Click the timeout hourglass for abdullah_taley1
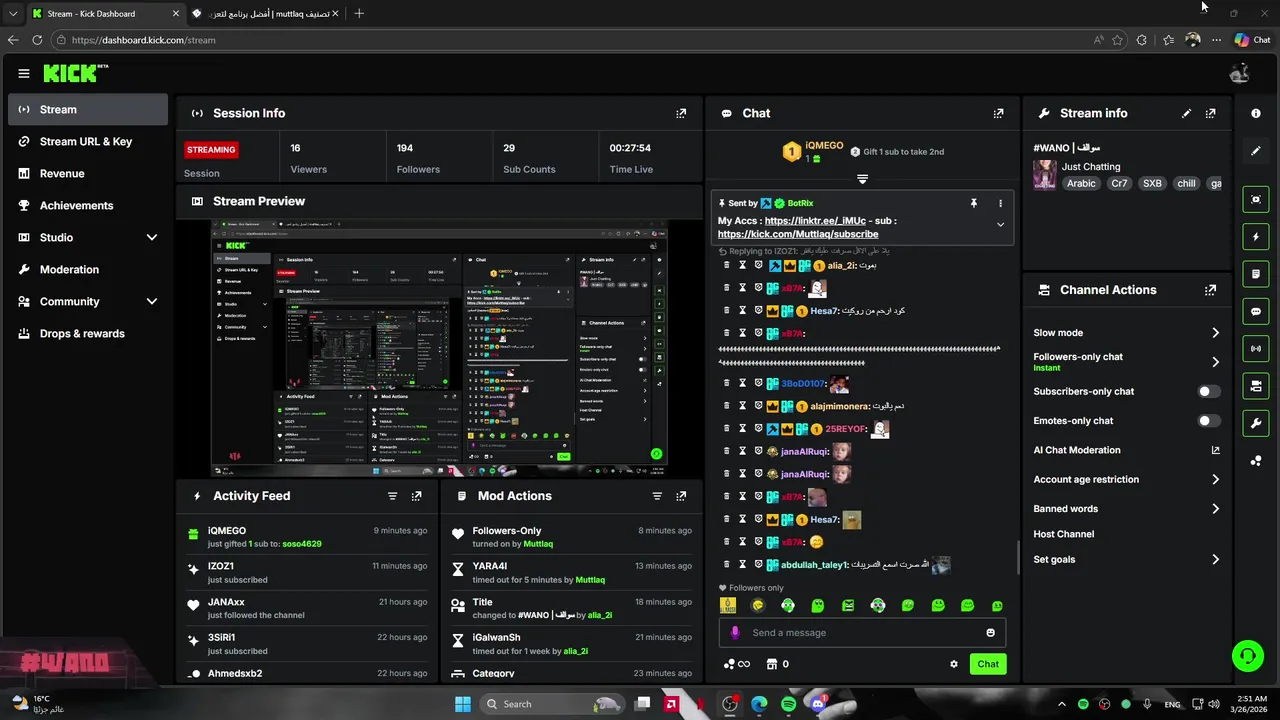The height and width of the screenshot is (720, 1280). [x=742, y=565]
